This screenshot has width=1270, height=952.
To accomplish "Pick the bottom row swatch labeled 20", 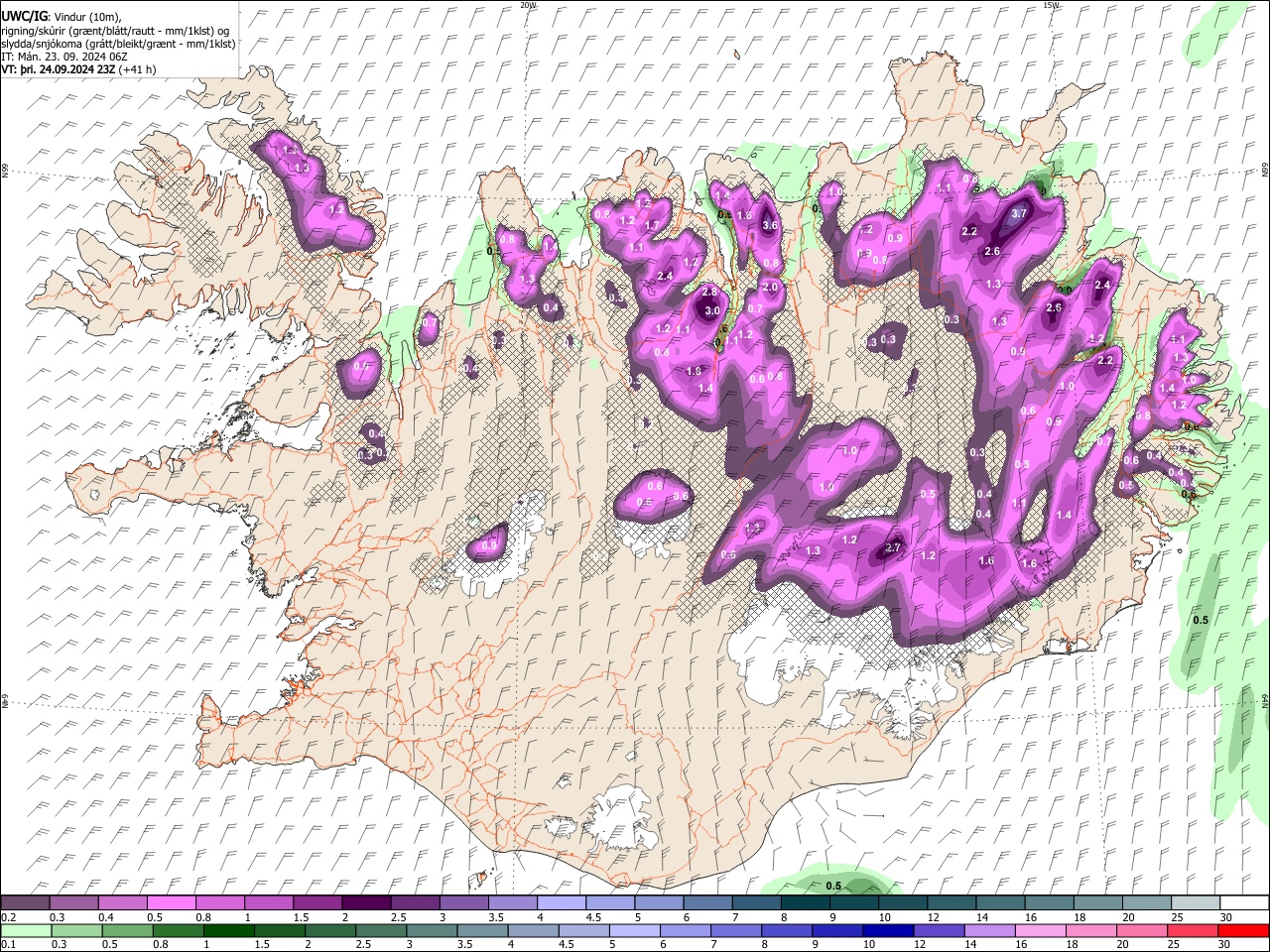I will point(1144,930).
